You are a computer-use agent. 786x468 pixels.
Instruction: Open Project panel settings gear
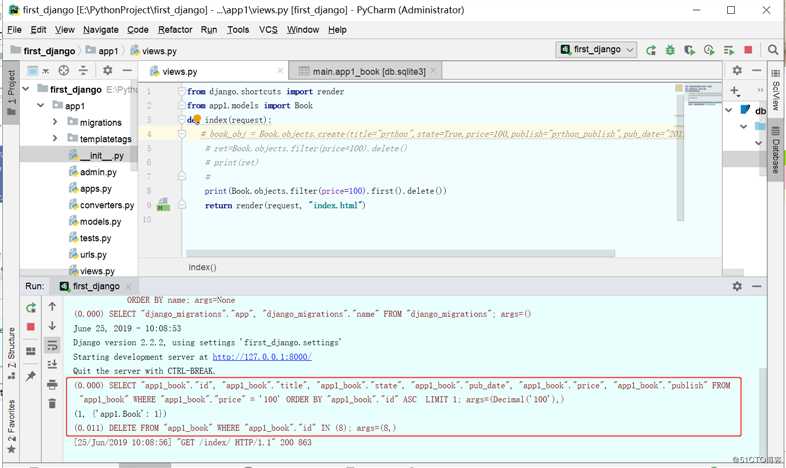[107, 71]
